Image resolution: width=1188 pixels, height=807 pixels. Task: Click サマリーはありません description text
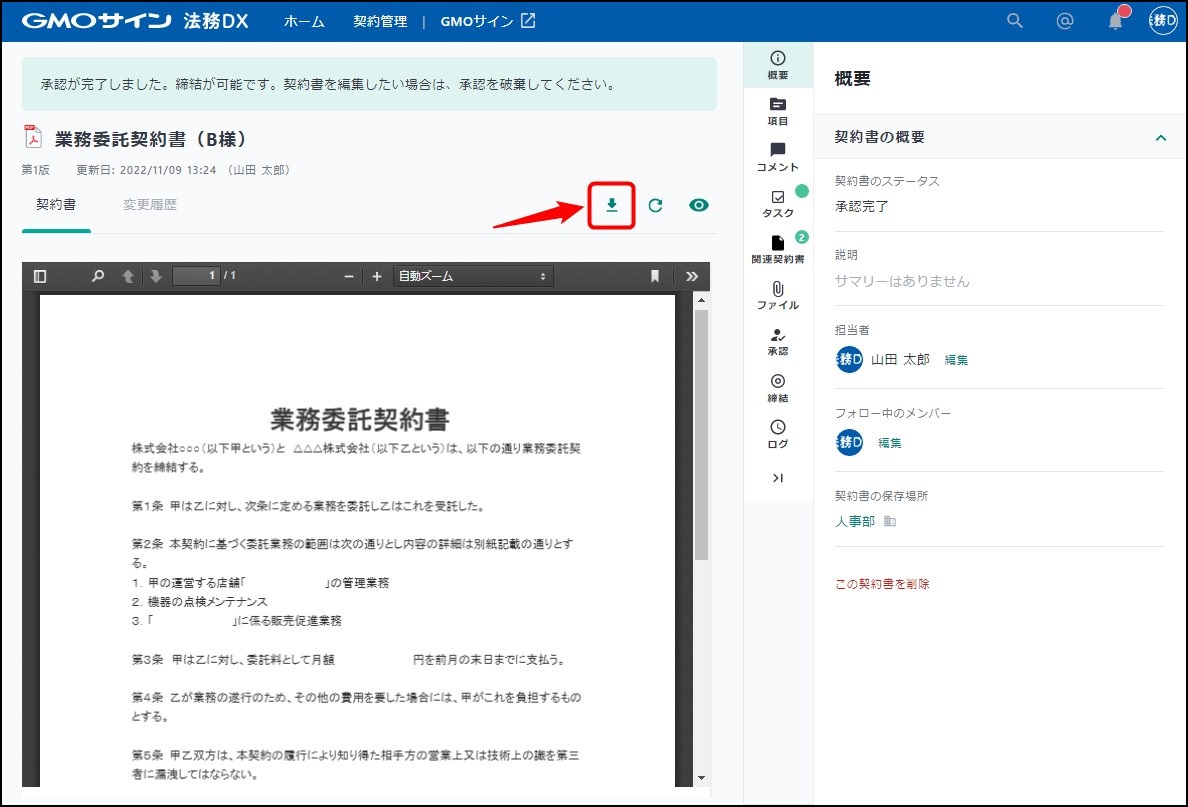(x=902, y=281)
